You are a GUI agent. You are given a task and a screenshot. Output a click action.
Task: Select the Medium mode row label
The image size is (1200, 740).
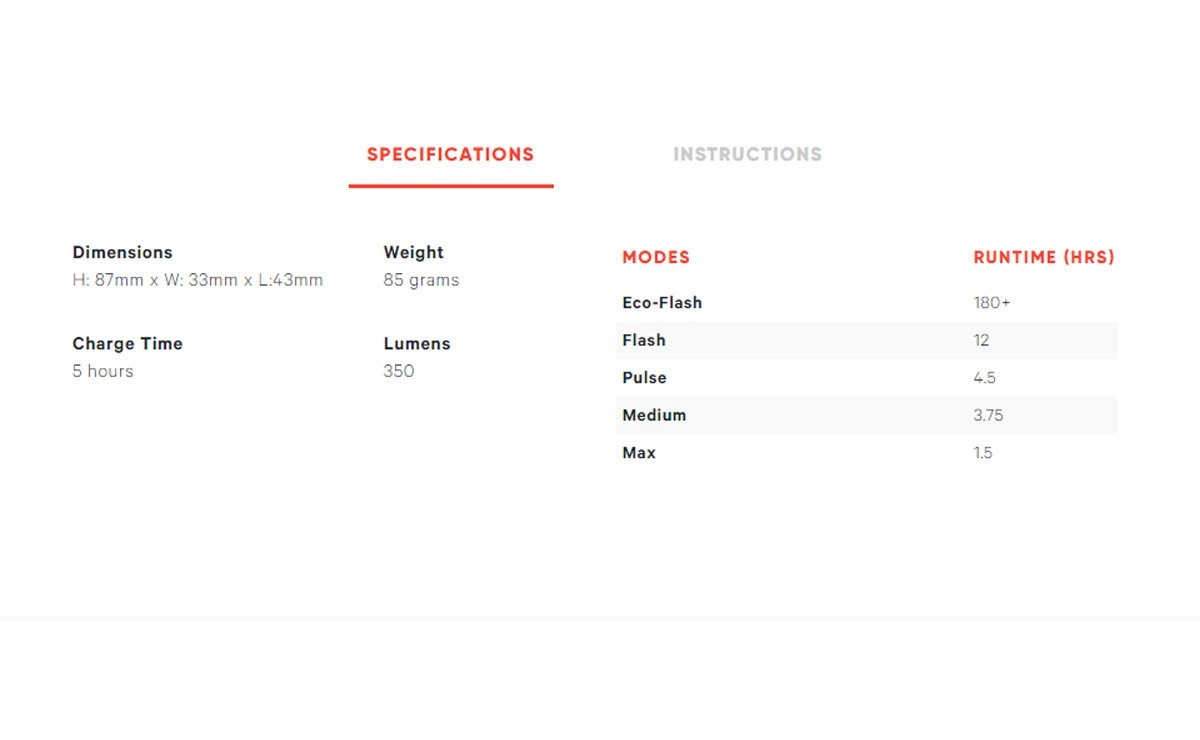654,416
